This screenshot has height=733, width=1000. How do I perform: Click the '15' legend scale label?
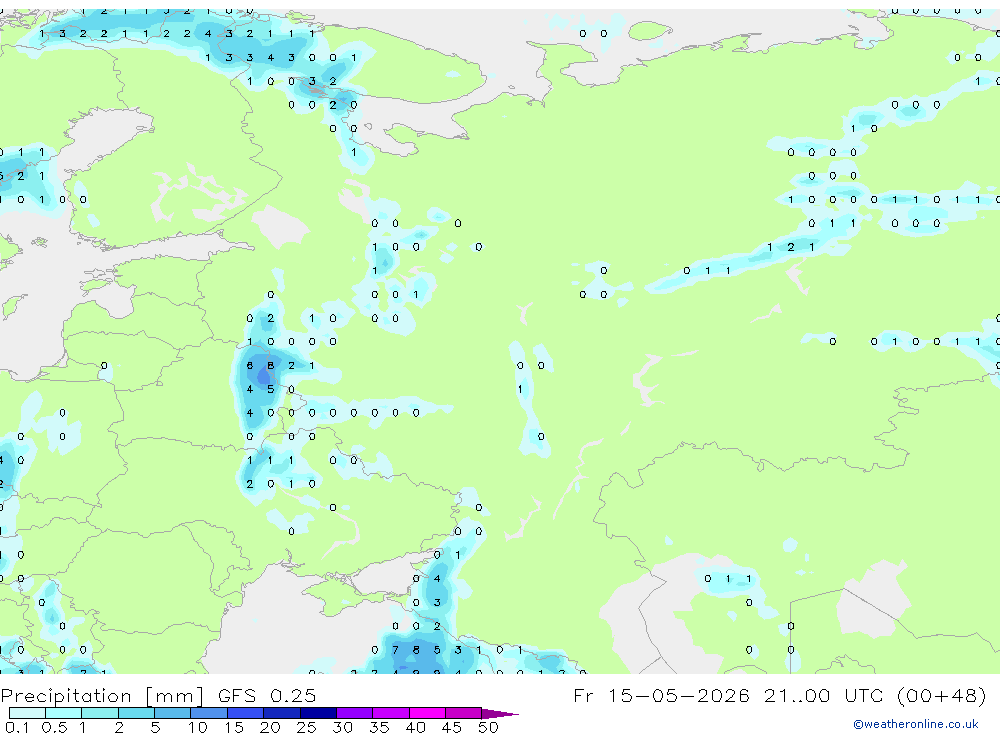click(x=234, y=727)
